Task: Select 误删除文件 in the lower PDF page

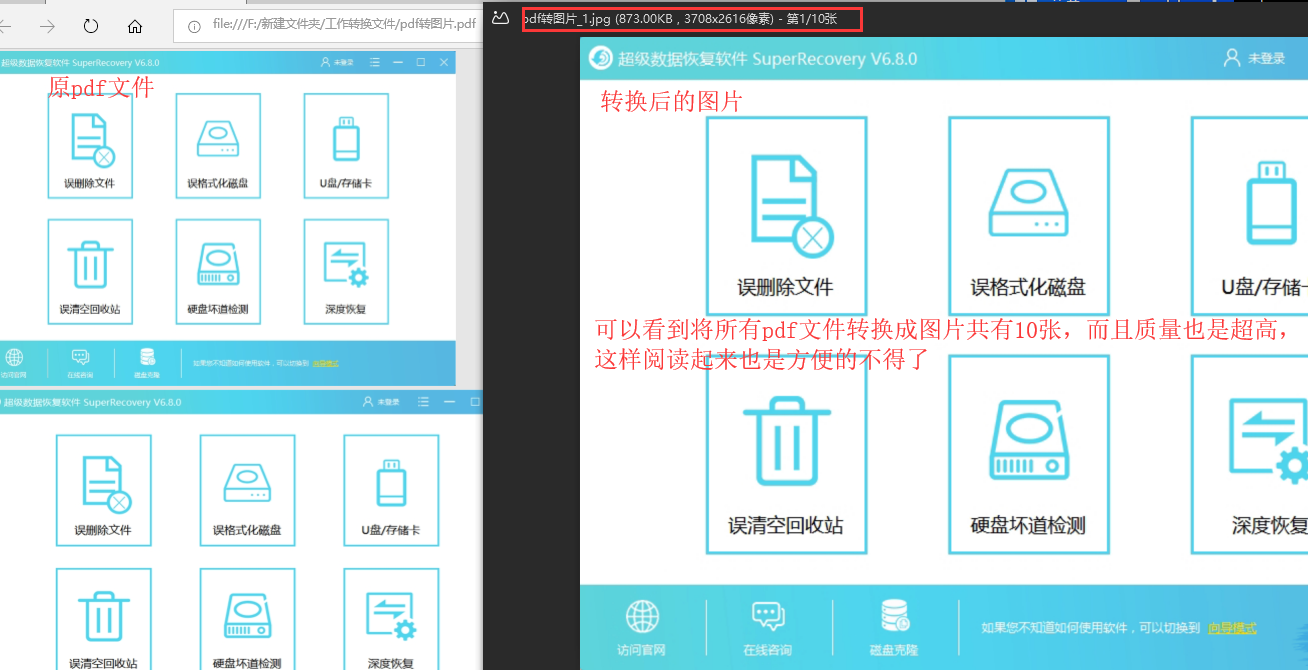Action: 103,490
